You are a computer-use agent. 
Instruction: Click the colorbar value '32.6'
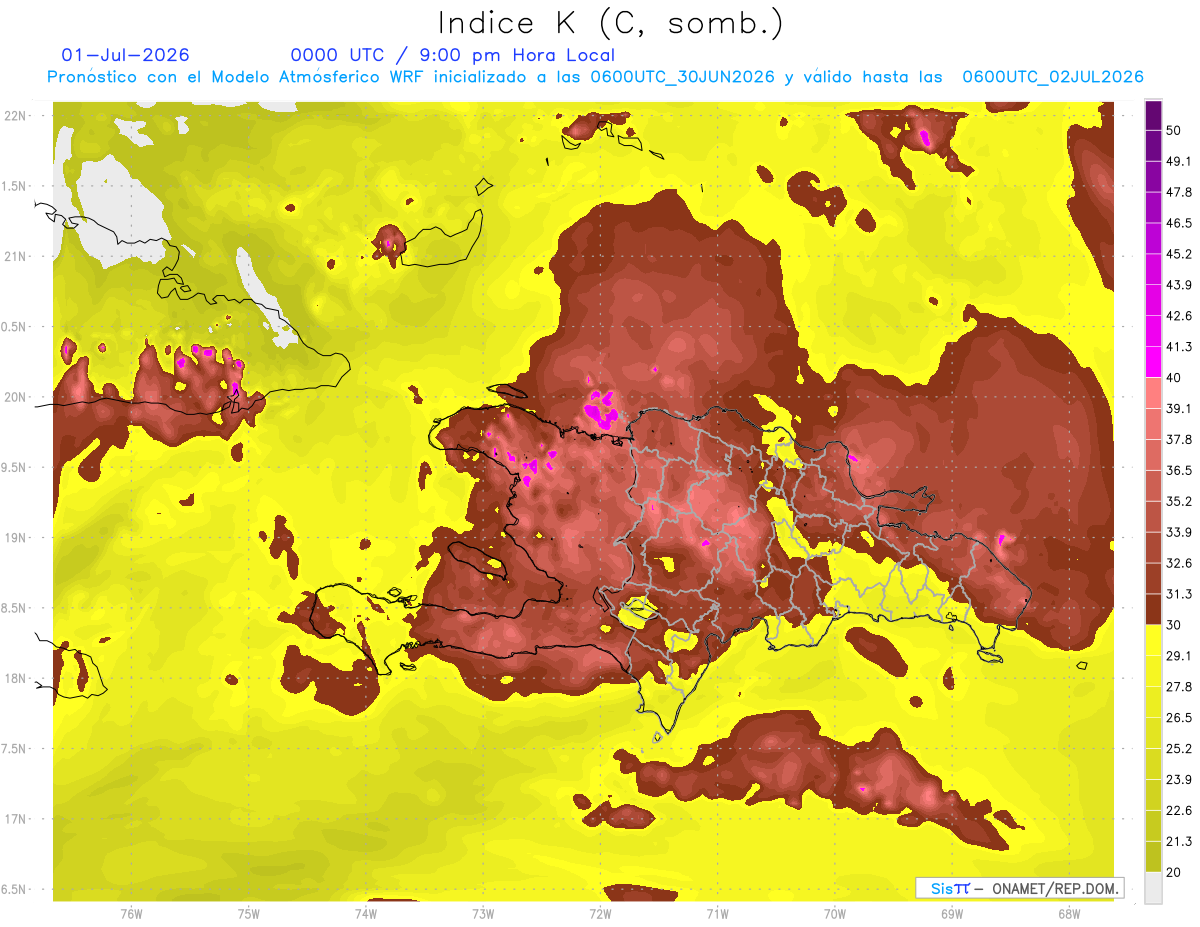point(1179,563)
